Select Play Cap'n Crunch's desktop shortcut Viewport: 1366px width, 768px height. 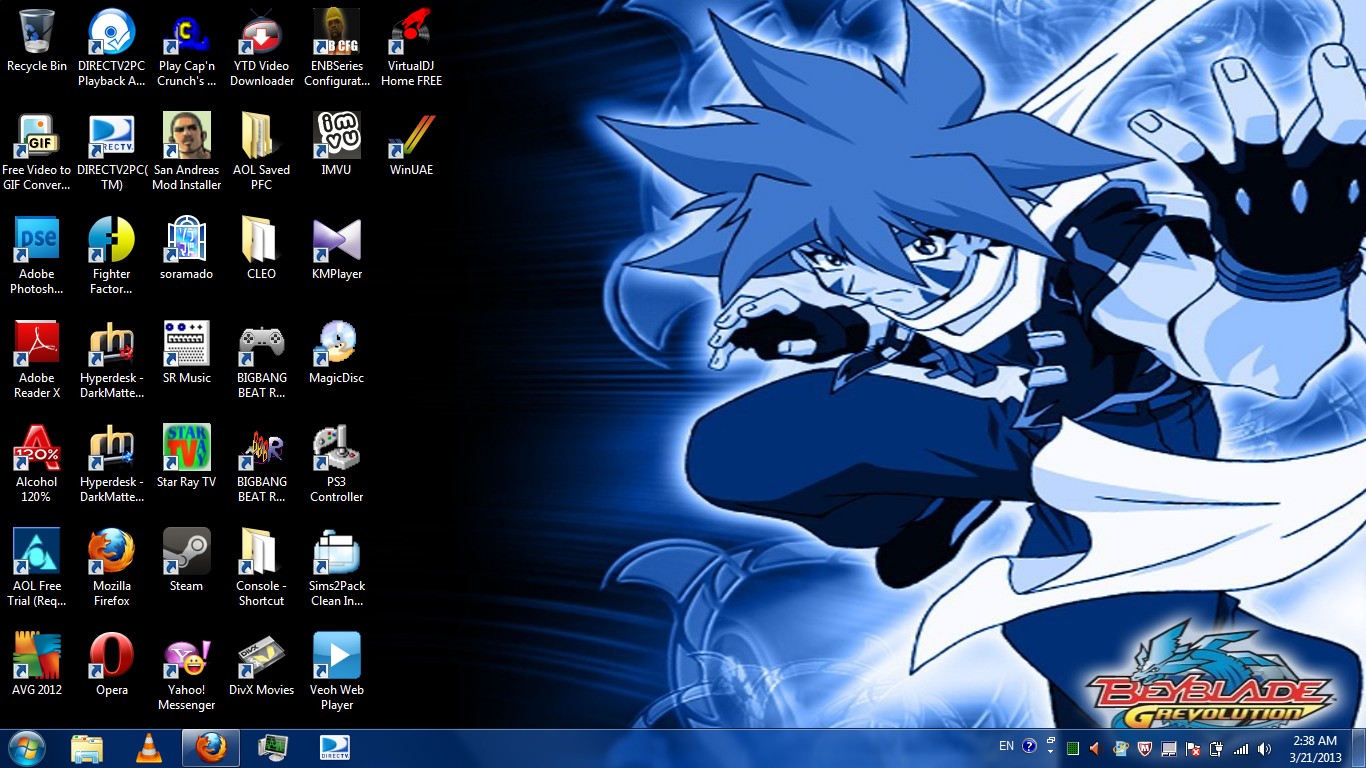tap(186, 48)
